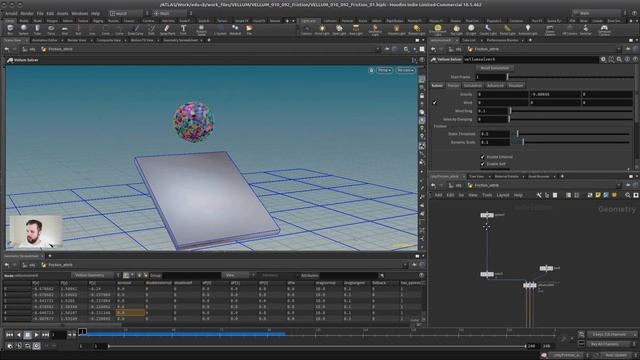Add a new pane tab in viewport pane
Viewport: 640px width, 360px height.
(x=209, y=40)
